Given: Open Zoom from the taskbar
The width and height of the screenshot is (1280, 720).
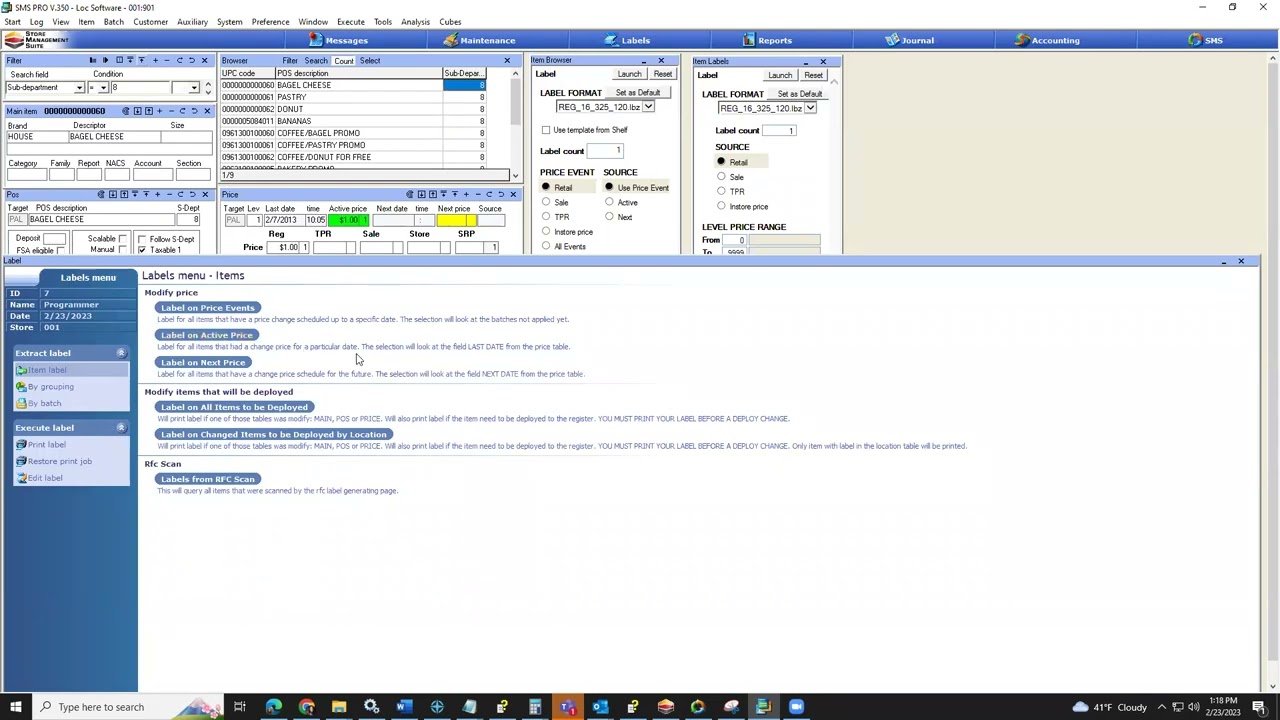Looking at the screenshot, I should click(796, 707).
